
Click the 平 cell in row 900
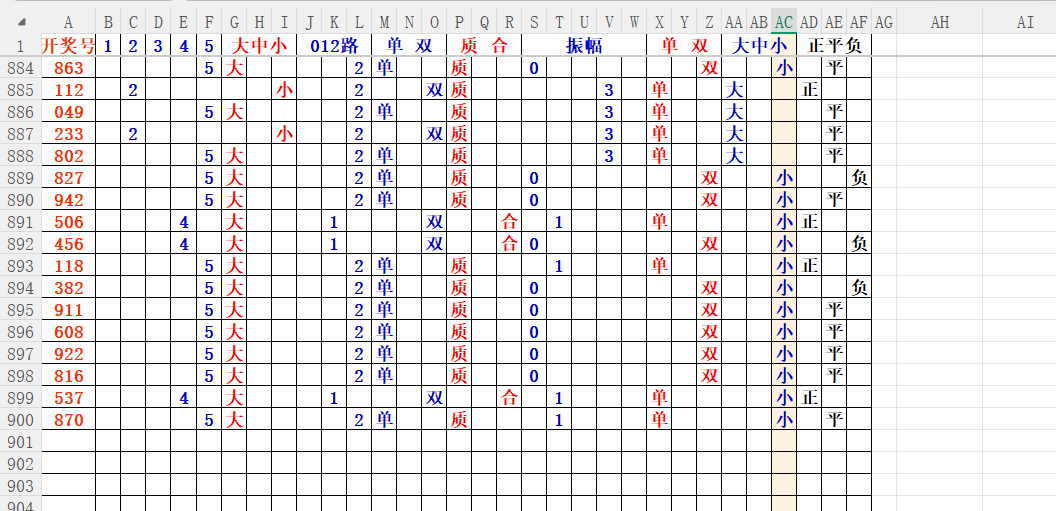click(x=834, y=420)
